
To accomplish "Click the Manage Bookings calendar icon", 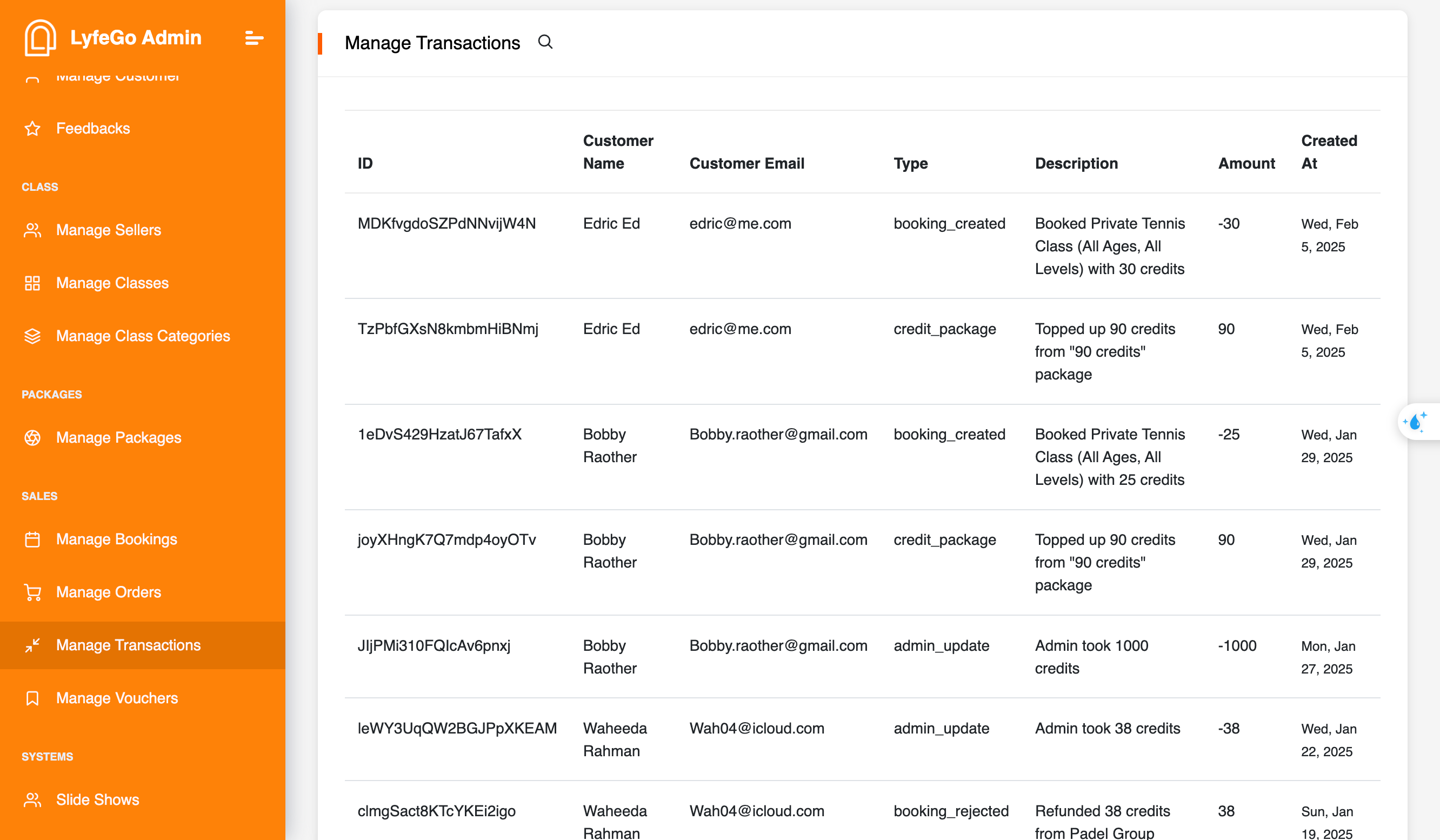I will coord(32,539).
